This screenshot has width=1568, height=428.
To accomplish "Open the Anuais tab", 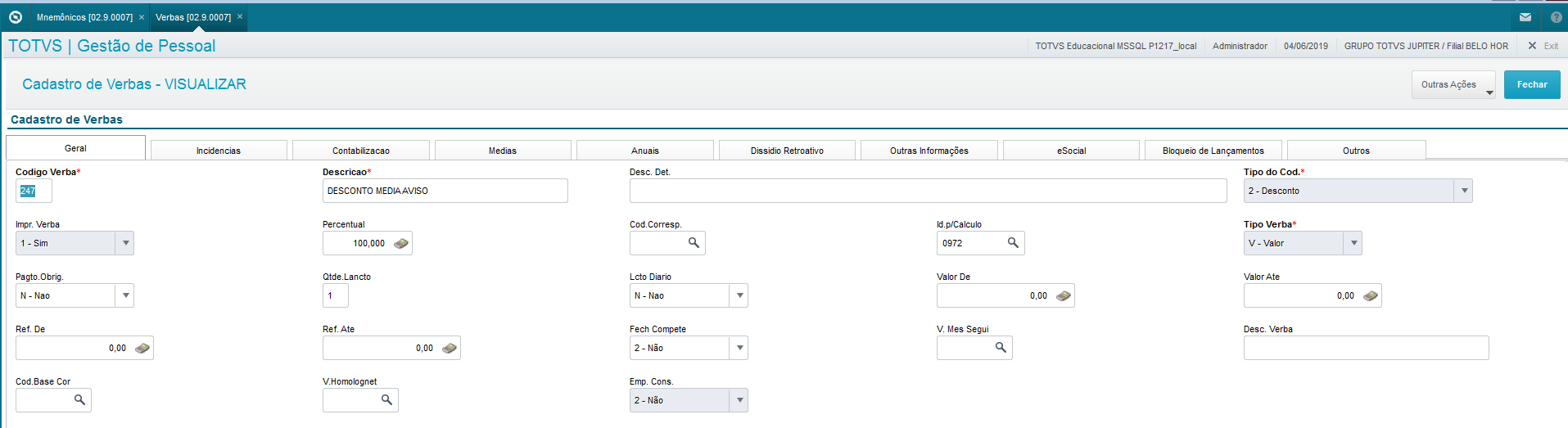I will click(645, 151).
